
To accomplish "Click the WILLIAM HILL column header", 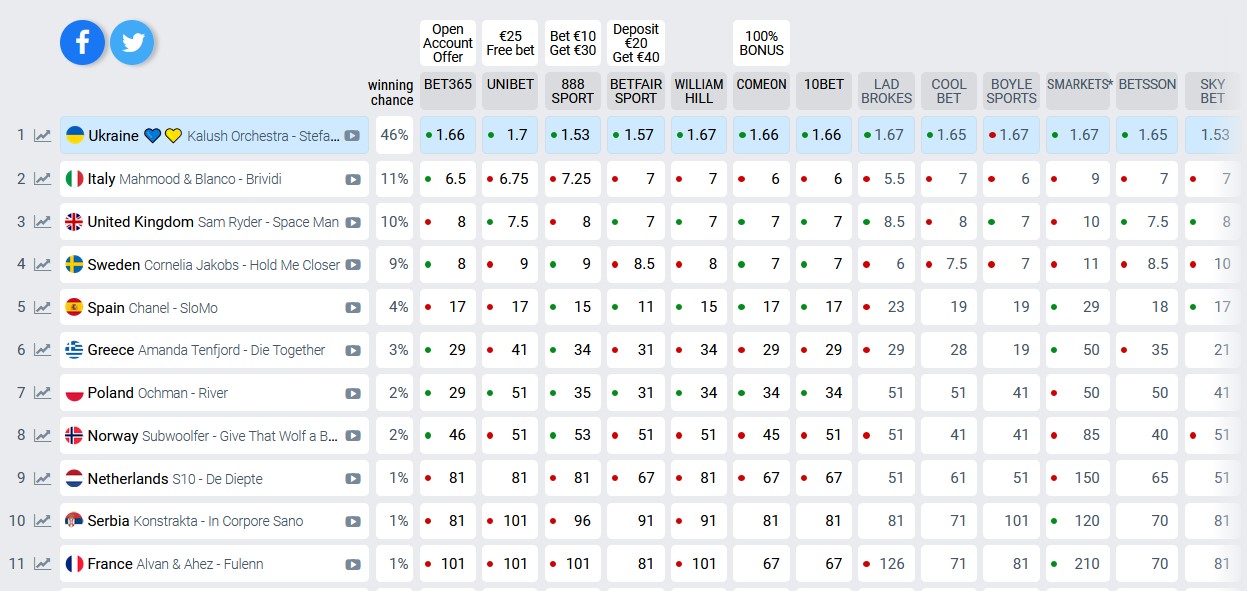I will pyautogui.click(x=699, y=91).
